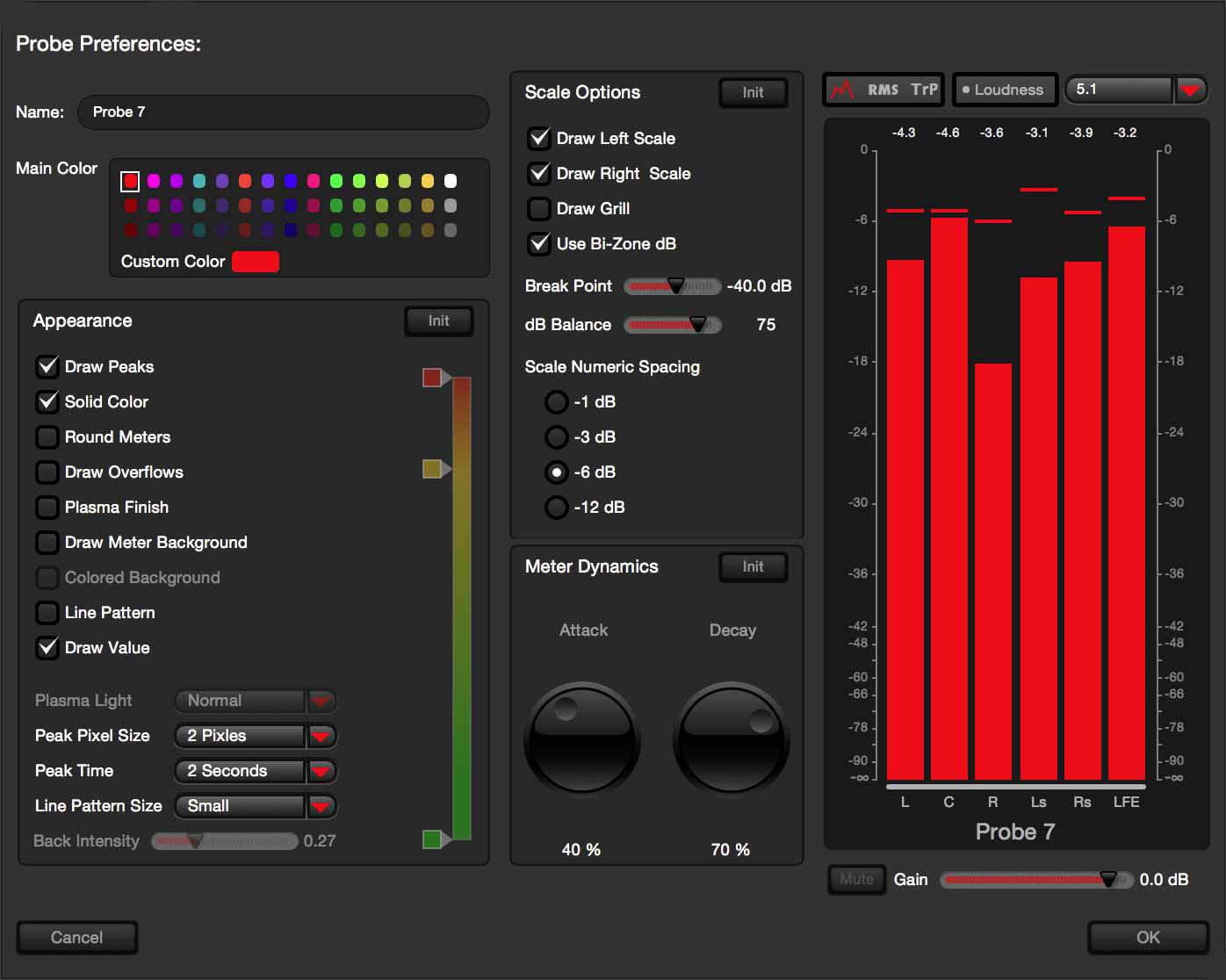Select the bright yellow-orange swatch top row

coord(428,181)
